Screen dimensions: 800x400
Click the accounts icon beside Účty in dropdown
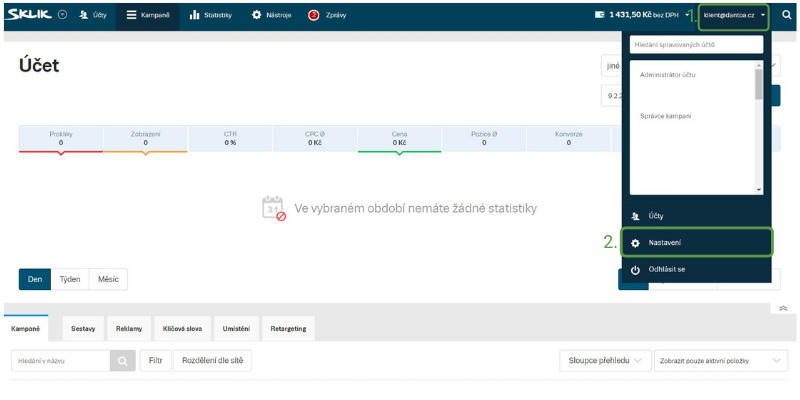click(635, 216)
